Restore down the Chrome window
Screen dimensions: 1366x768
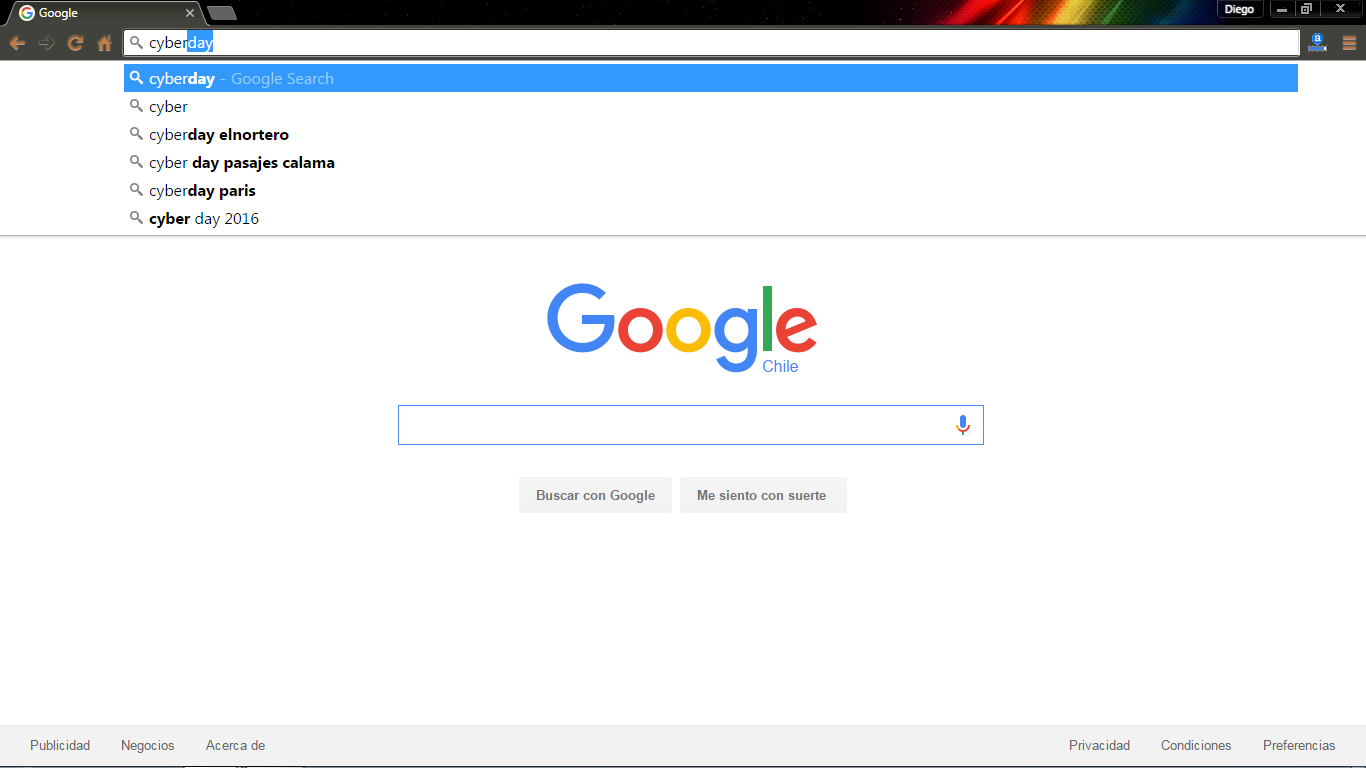tap(1306, 9)
